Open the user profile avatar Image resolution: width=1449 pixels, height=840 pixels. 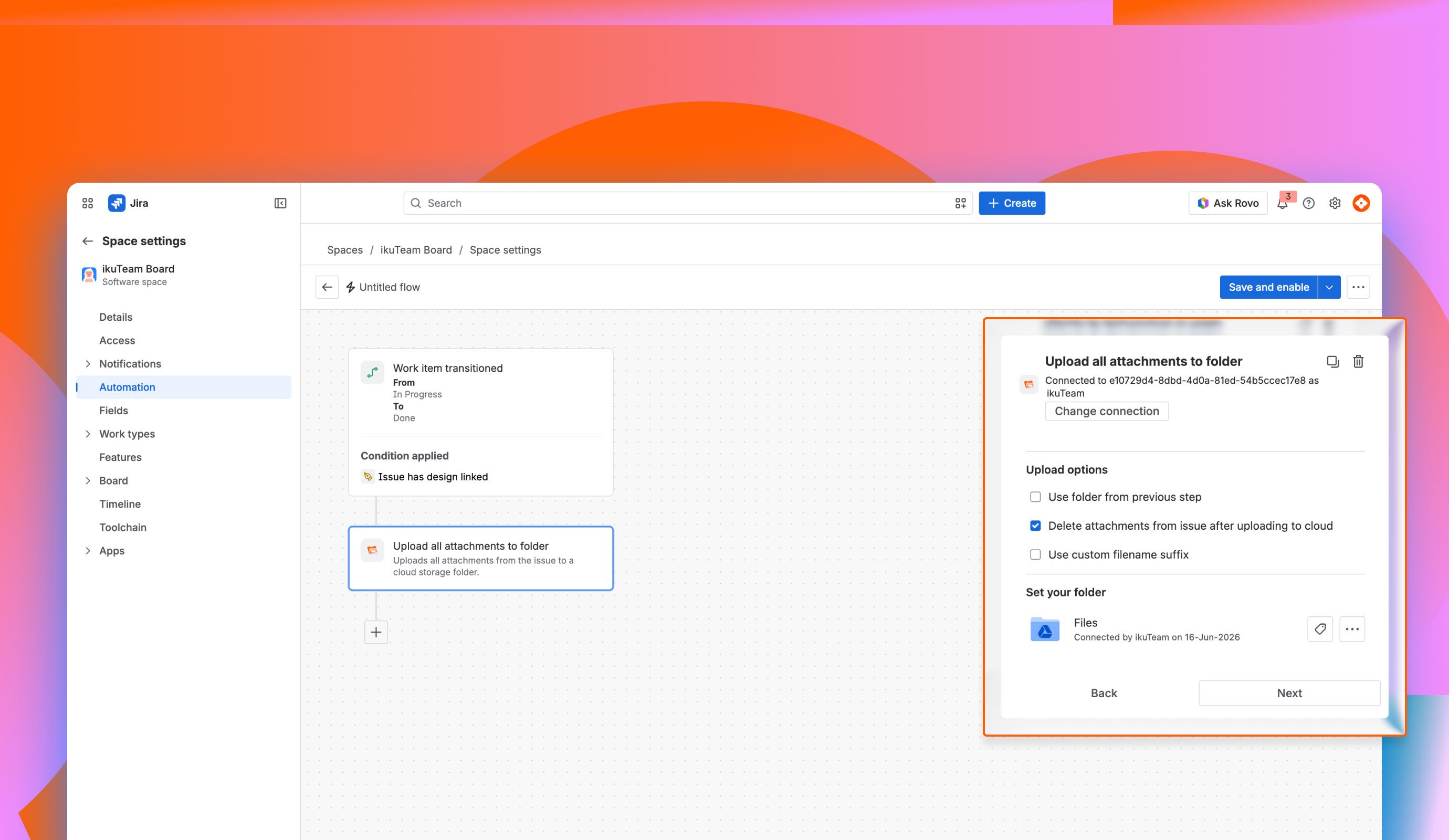coord(1361,203)
